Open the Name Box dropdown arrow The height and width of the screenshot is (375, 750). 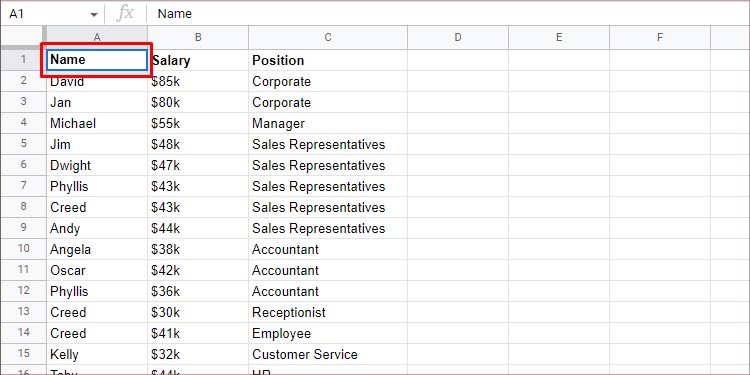pos(94,14)
